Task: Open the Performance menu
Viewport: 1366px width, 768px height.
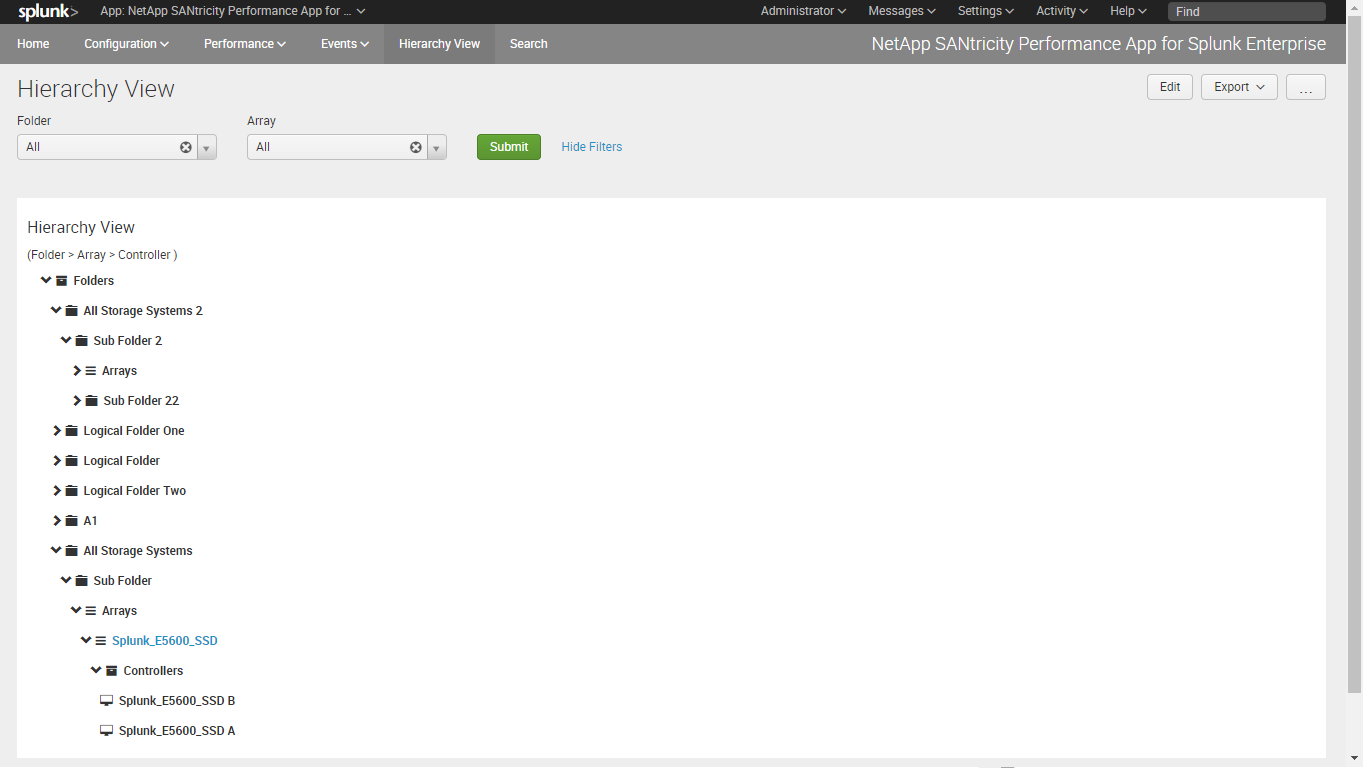Action: pyautogui.click(x=245, y=44)
